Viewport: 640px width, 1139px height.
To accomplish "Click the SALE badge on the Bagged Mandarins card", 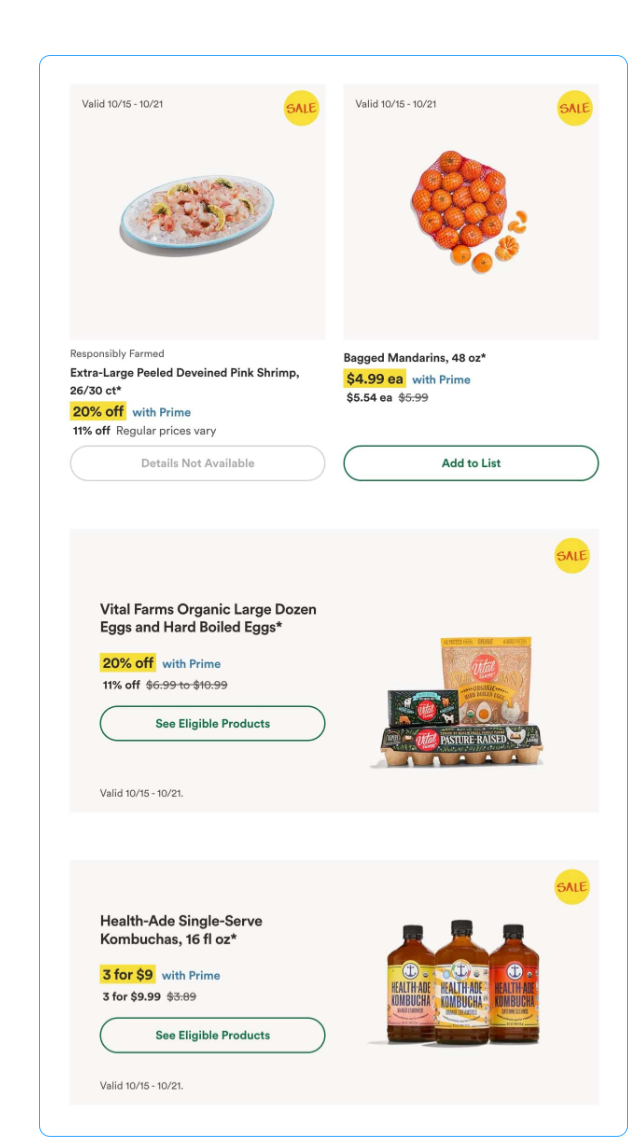I will pos(574,108).
